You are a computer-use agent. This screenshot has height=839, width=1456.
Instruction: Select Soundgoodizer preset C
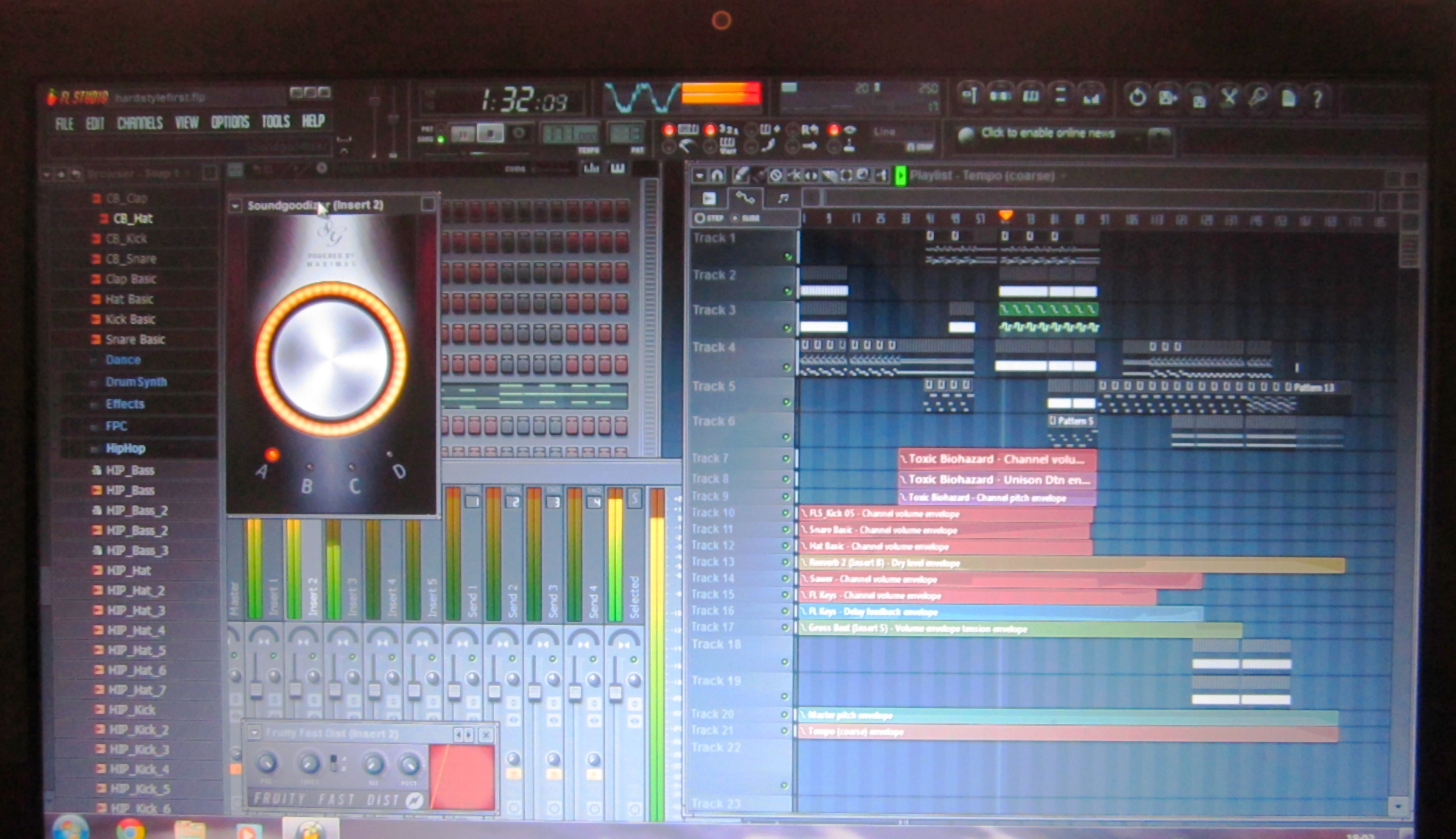[x=351, y=467]
